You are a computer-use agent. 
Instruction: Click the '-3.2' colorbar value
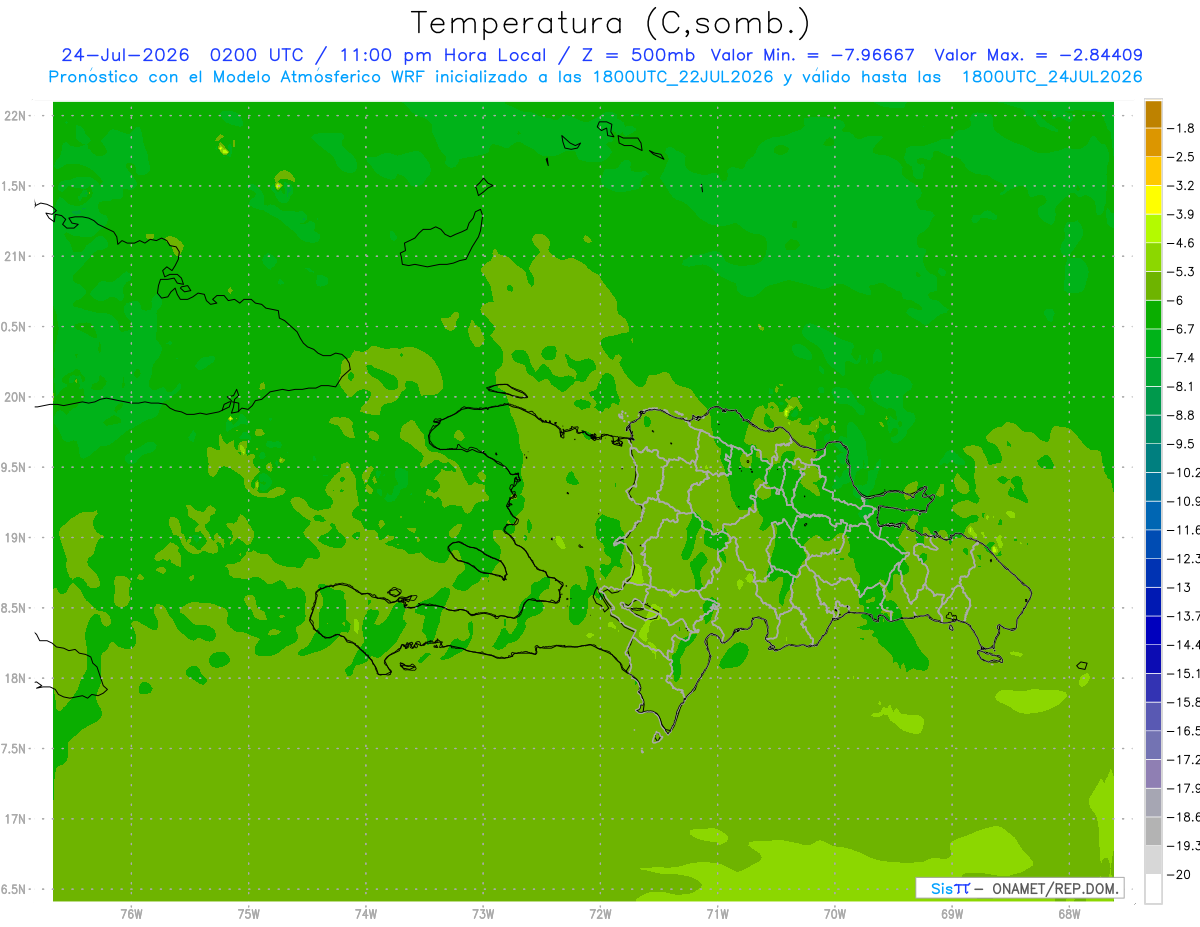1183,185
